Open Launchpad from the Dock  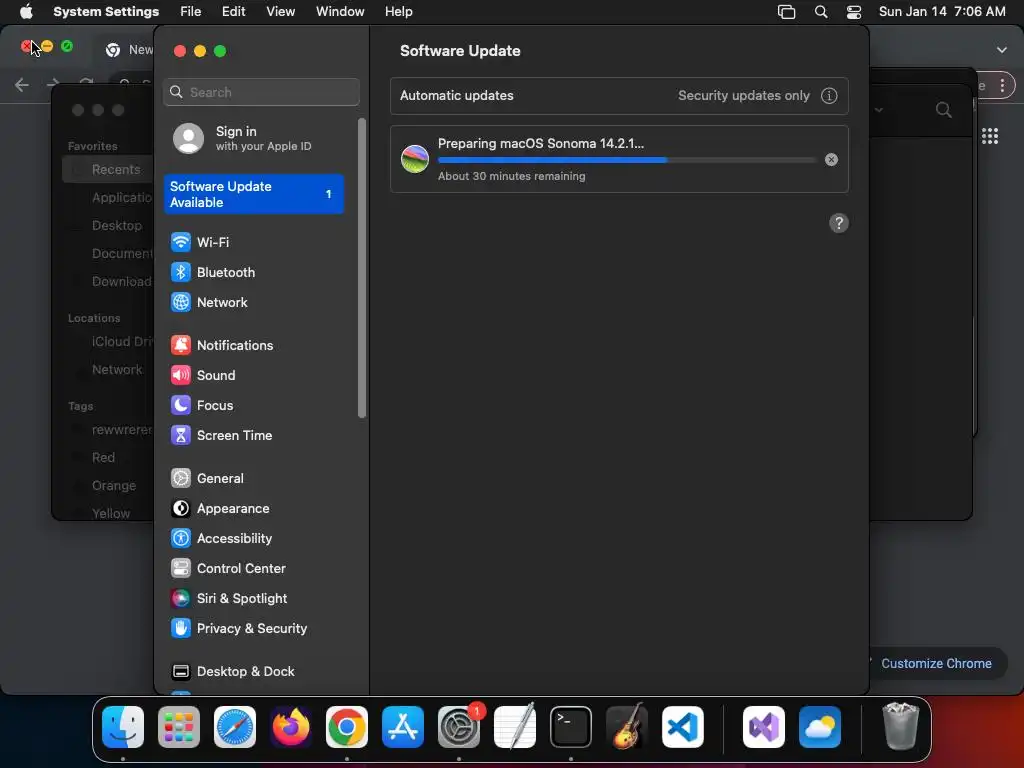[x=179, y=727]
